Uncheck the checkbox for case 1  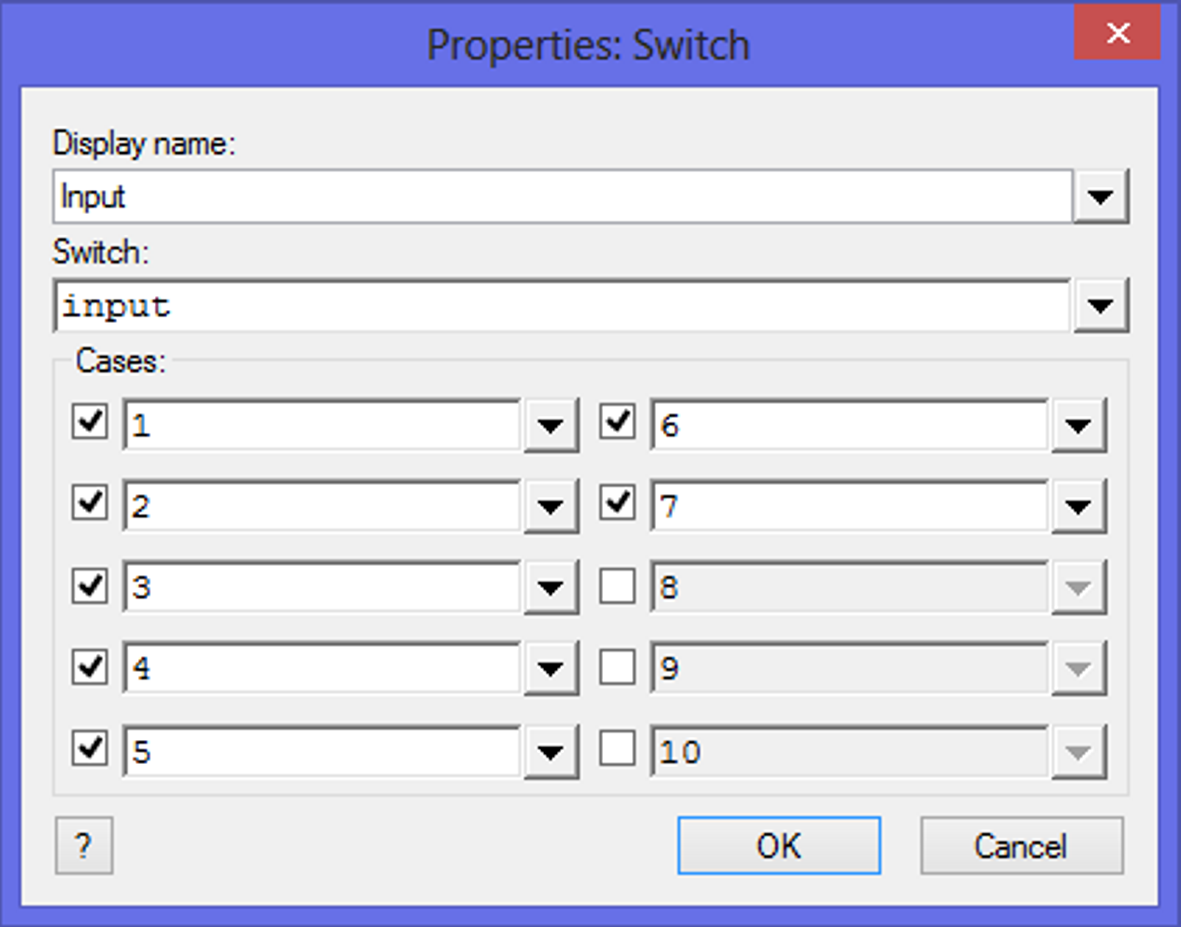click(90, 421)
